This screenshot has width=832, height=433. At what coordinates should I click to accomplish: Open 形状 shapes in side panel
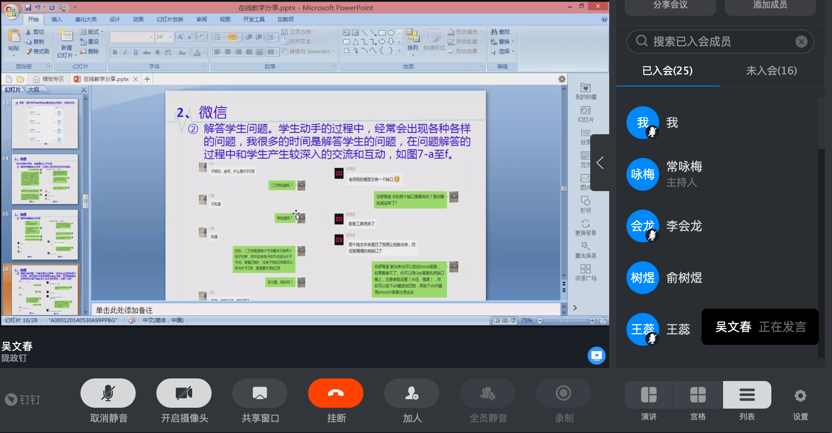coord(585,205)
